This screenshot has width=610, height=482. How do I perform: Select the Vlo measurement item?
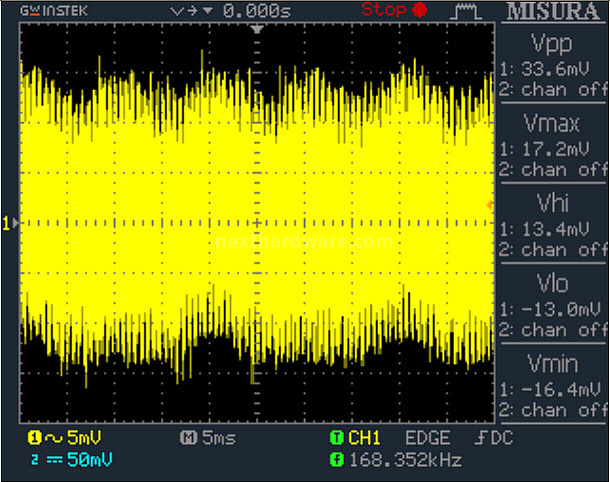552,284
